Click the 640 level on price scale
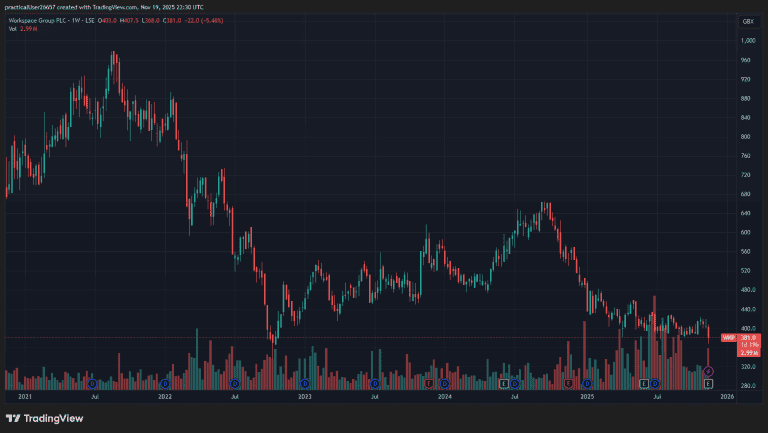 pyautogui.click(x=746, y=213)
